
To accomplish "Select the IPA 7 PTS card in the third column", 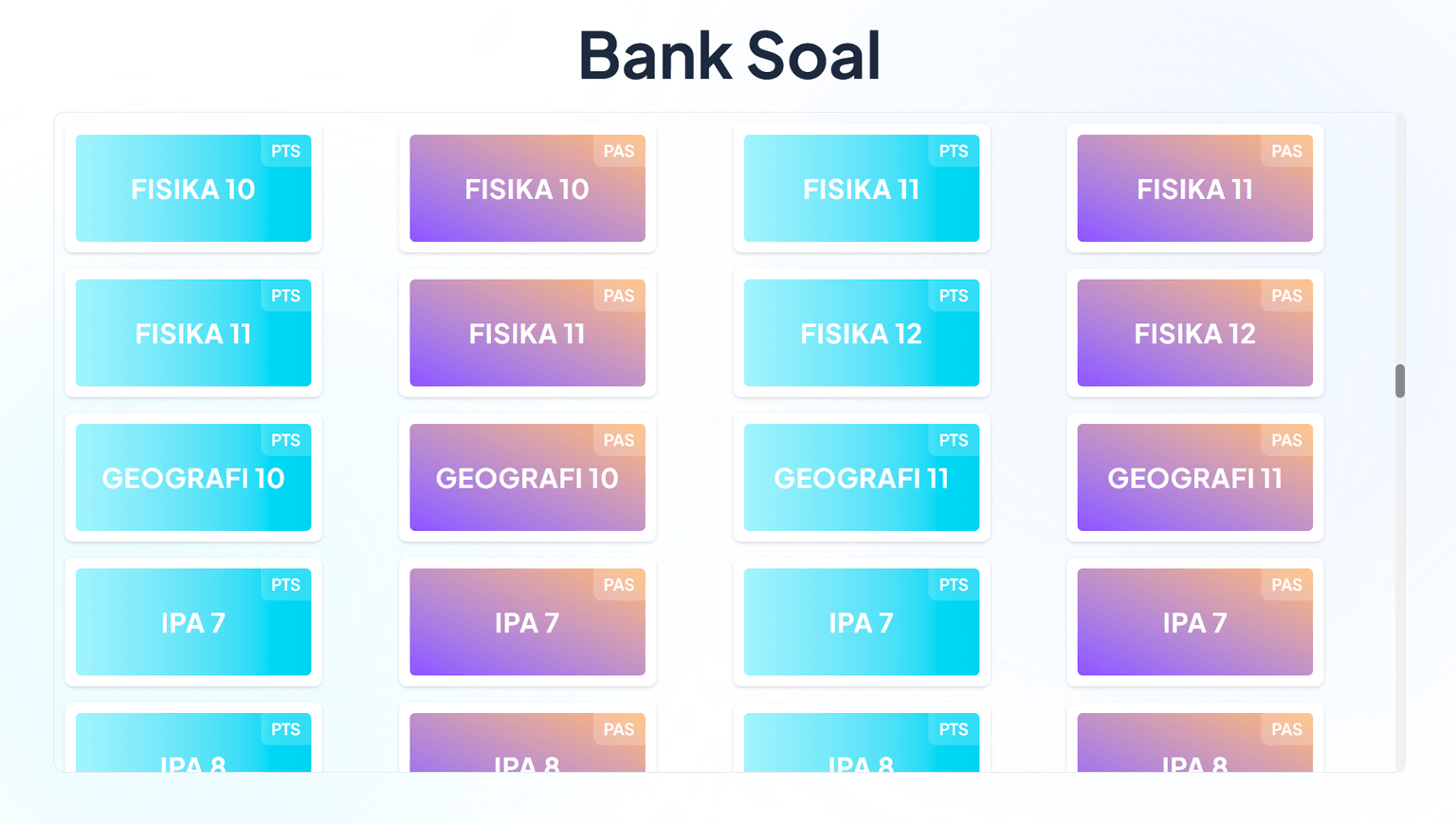I will click(x=861, y=622).
